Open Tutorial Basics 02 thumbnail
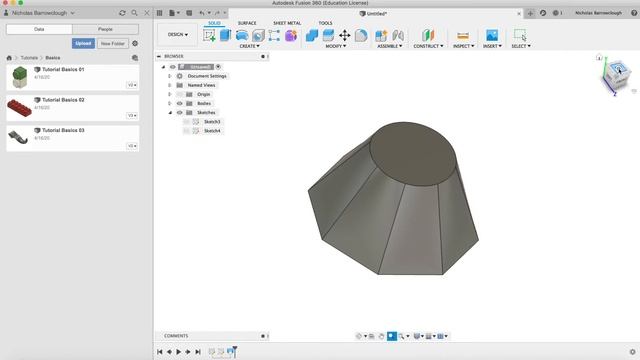The image size is (640, 360). (x=19, y=108)
